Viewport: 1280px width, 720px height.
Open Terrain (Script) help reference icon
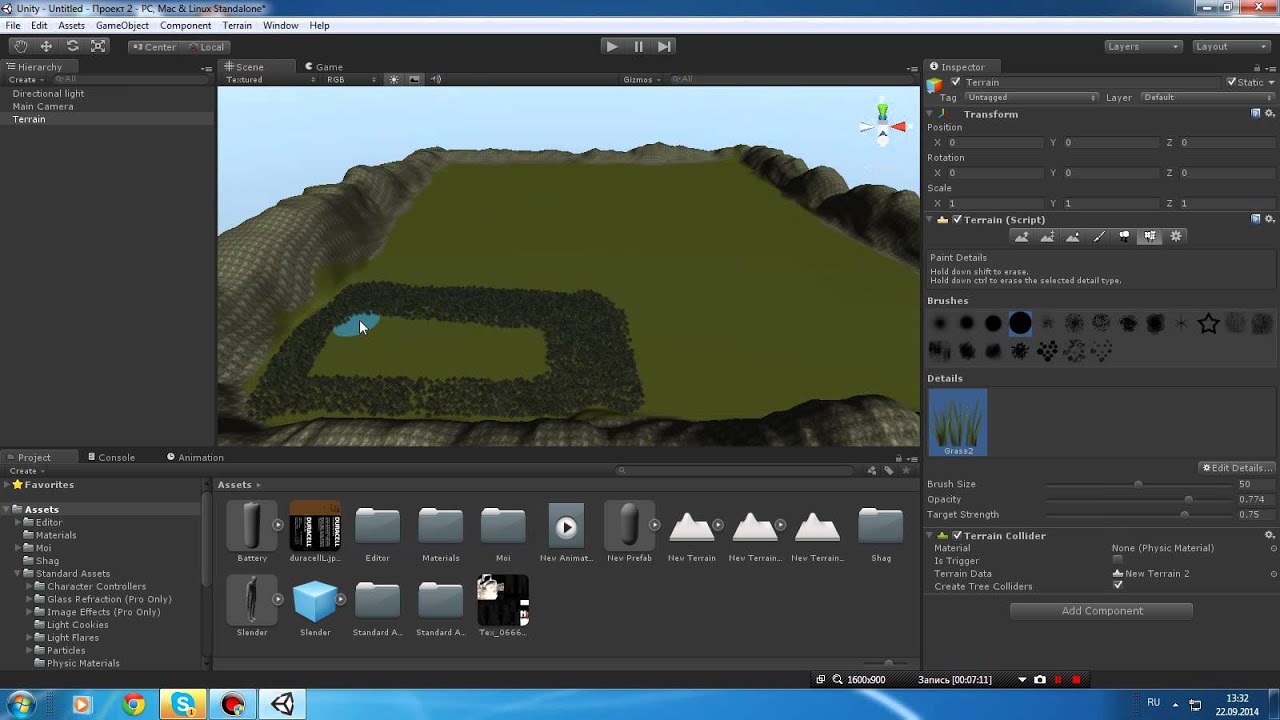tap(1256, 219)
